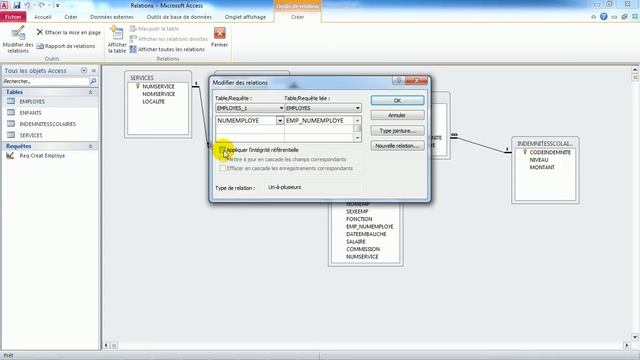The width and height of the screenshot is (640, 360).
Task: Click key icon beside CODEINDEMNITE field
Action: click(x=525, y=152)
